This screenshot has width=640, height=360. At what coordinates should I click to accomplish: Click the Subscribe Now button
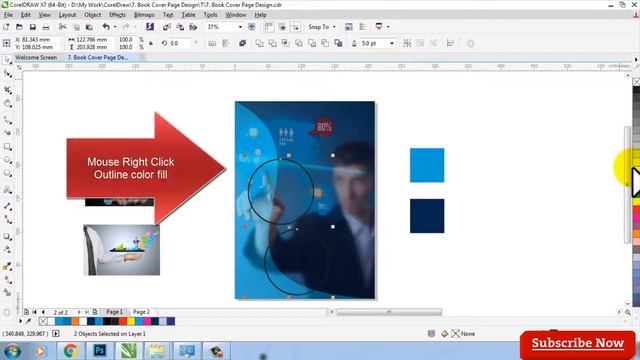(x=578, y=344)
